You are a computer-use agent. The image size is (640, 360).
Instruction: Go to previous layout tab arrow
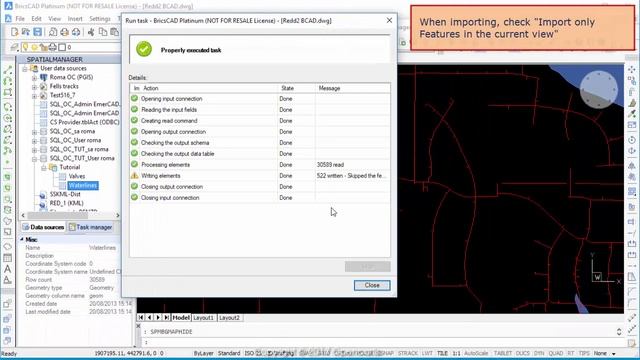coord(149,317)
